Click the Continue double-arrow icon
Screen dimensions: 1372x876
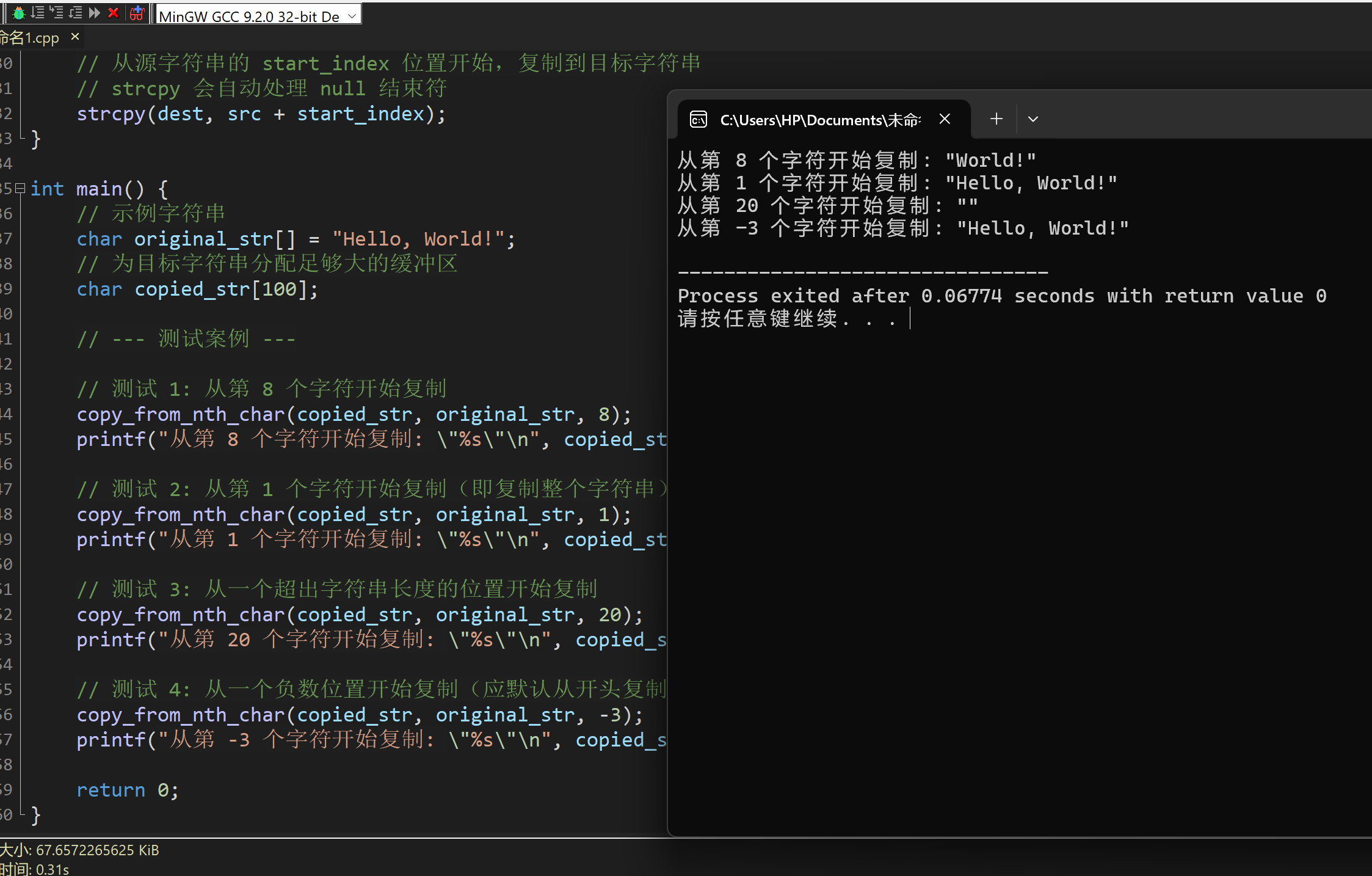coord(94,13)
